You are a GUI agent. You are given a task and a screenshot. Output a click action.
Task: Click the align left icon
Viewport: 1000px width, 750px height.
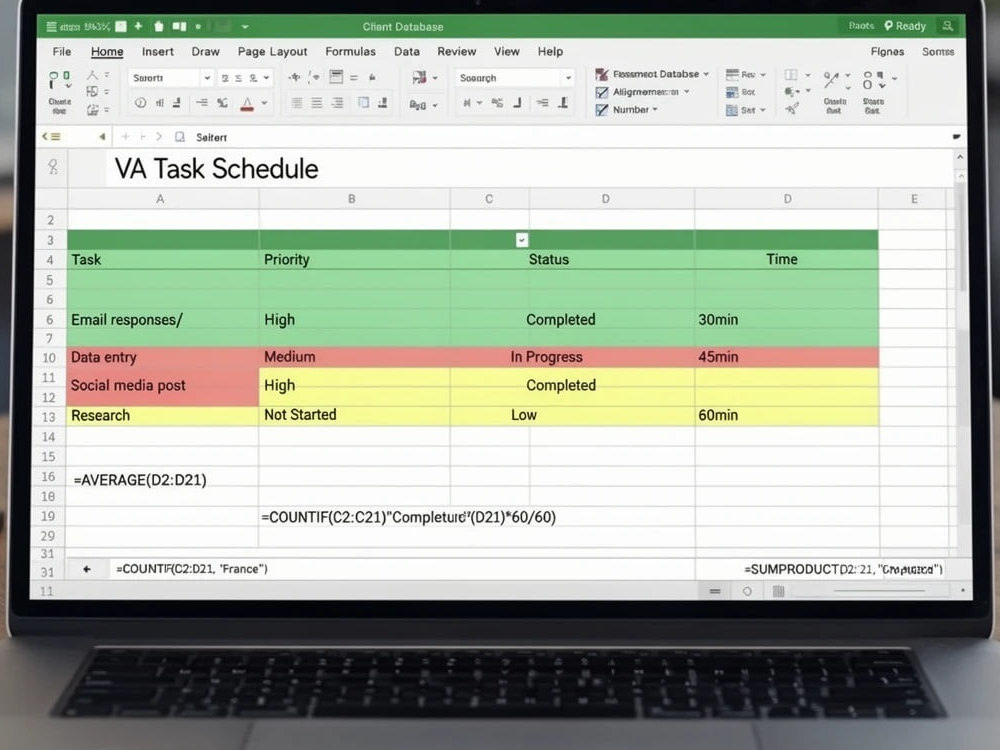tap(297, 103)
